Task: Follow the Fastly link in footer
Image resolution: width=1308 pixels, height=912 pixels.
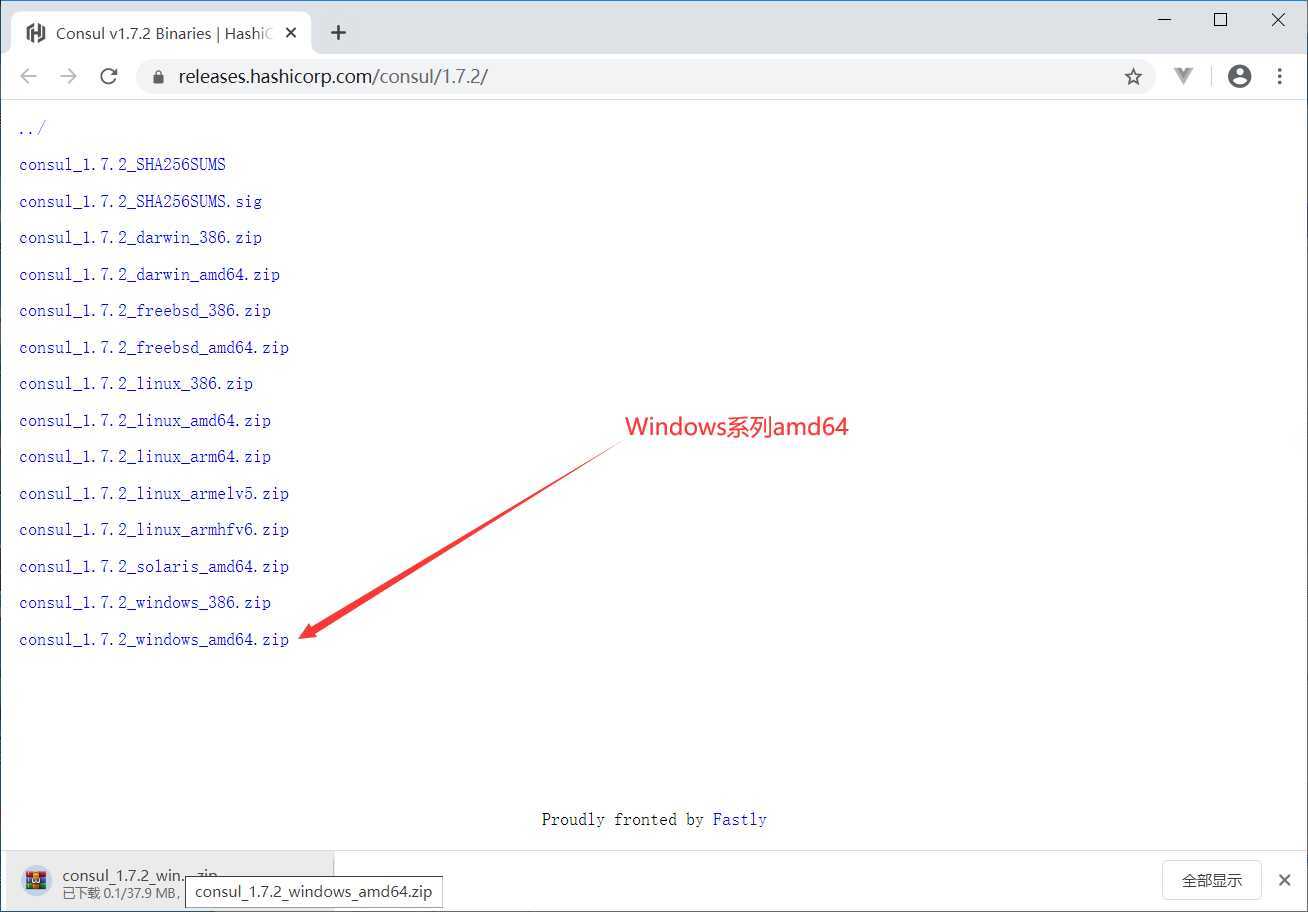Action: tap(740, 819)
